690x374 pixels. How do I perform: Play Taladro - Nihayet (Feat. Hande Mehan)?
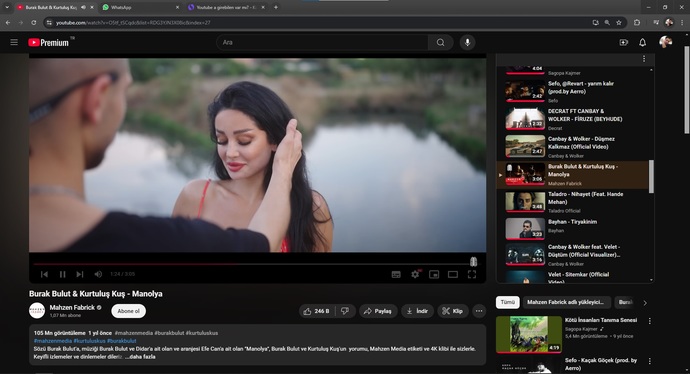(572, 202)
